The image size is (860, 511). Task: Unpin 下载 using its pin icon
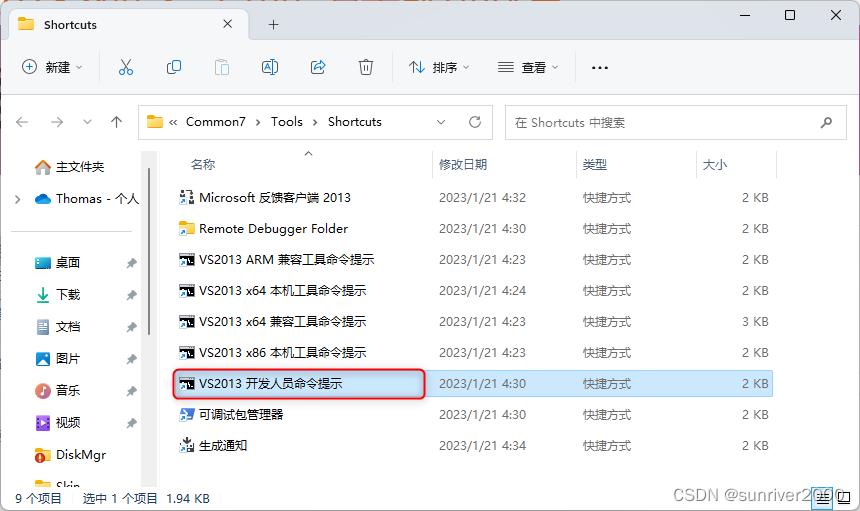[131, 295]
